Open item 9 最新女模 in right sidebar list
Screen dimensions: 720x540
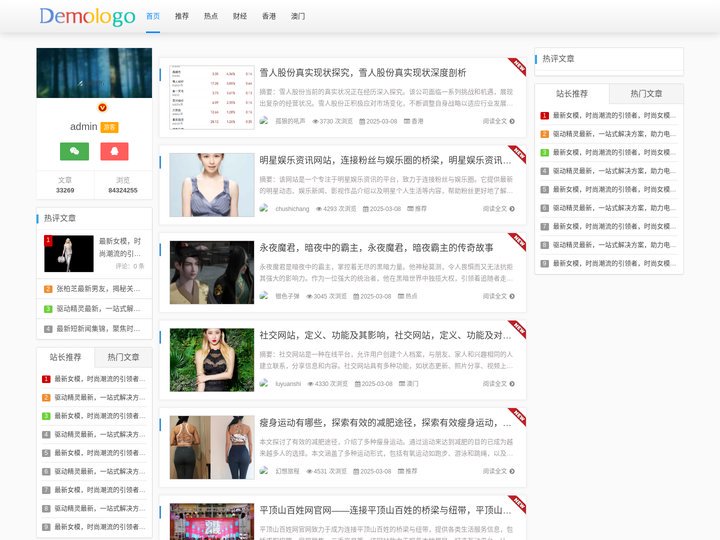pos(614,263)
